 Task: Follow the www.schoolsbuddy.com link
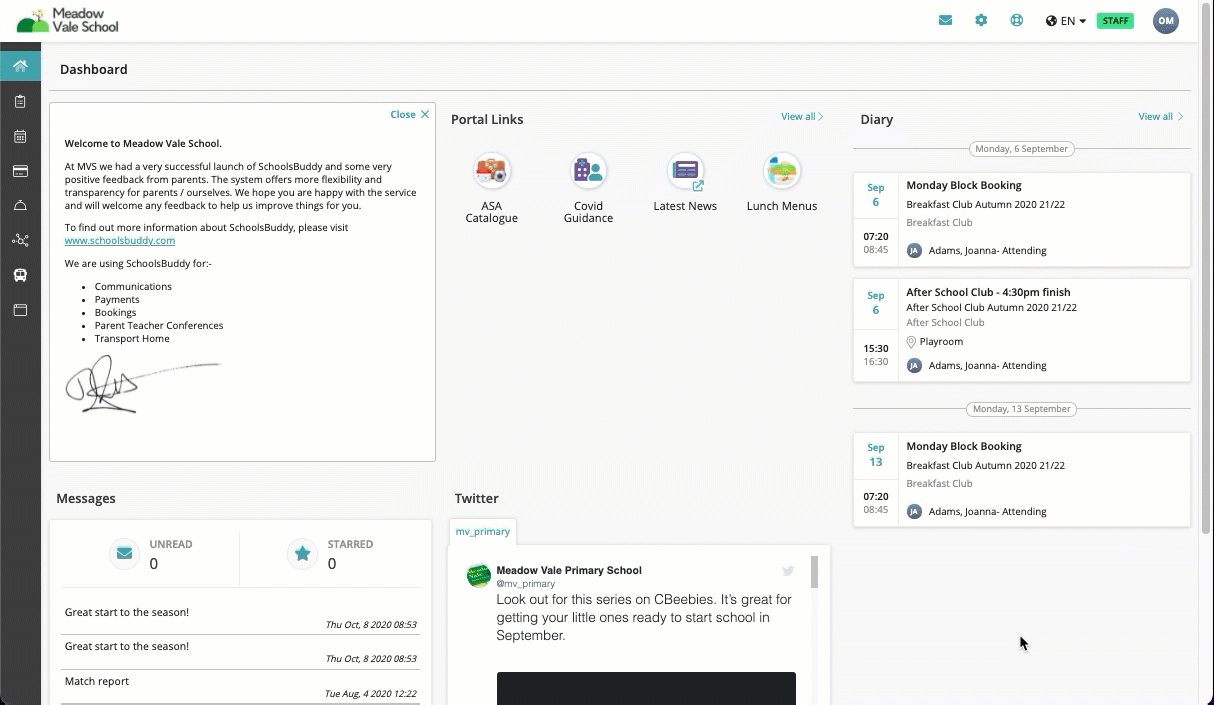pyautogui.click(x=120, y=240)
